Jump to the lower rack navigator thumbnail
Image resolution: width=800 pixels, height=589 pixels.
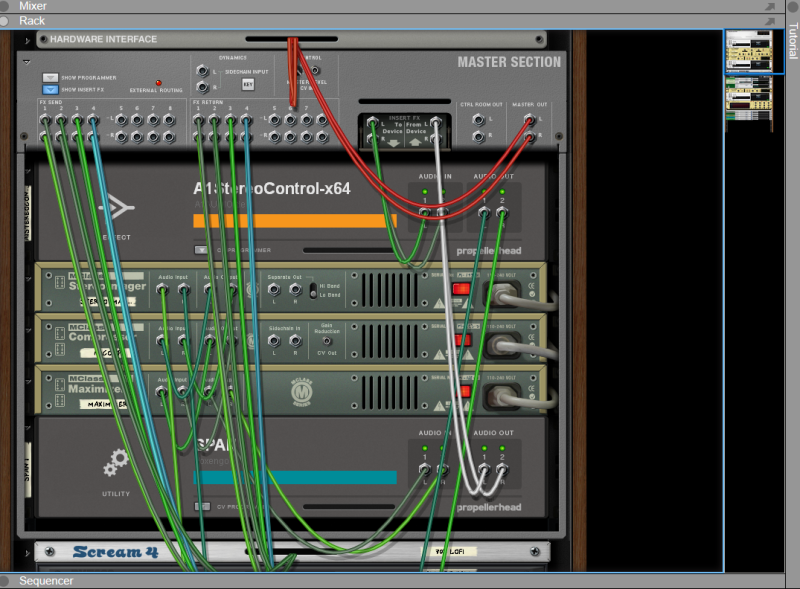point(749,99)
